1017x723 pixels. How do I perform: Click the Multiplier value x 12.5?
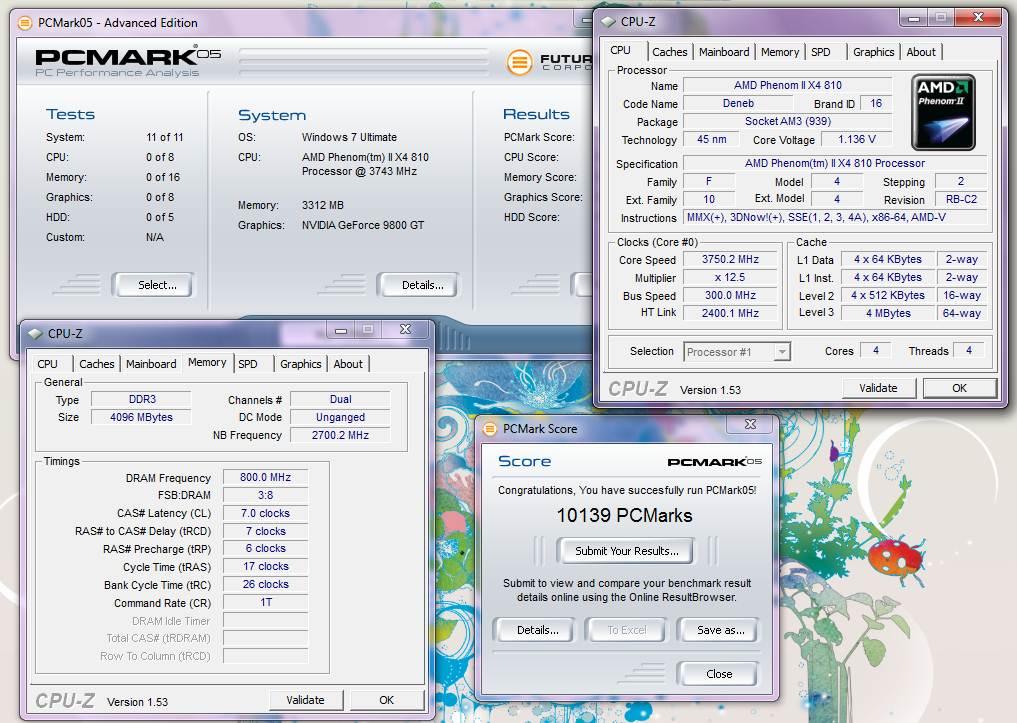click(x=730, y=277)
